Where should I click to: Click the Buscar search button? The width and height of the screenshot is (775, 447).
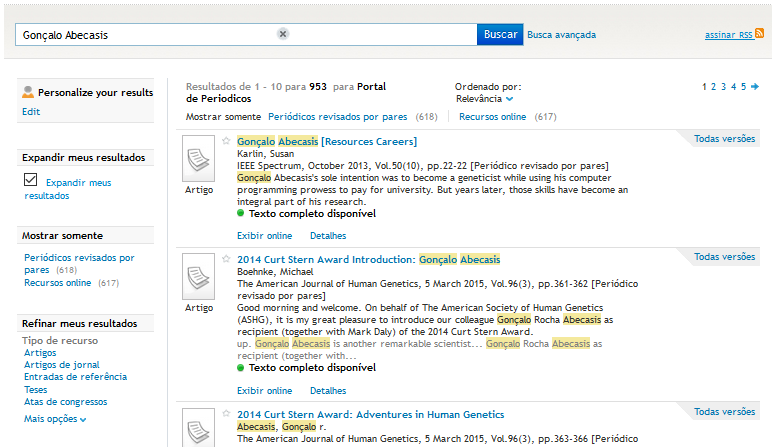coord(500,34)
